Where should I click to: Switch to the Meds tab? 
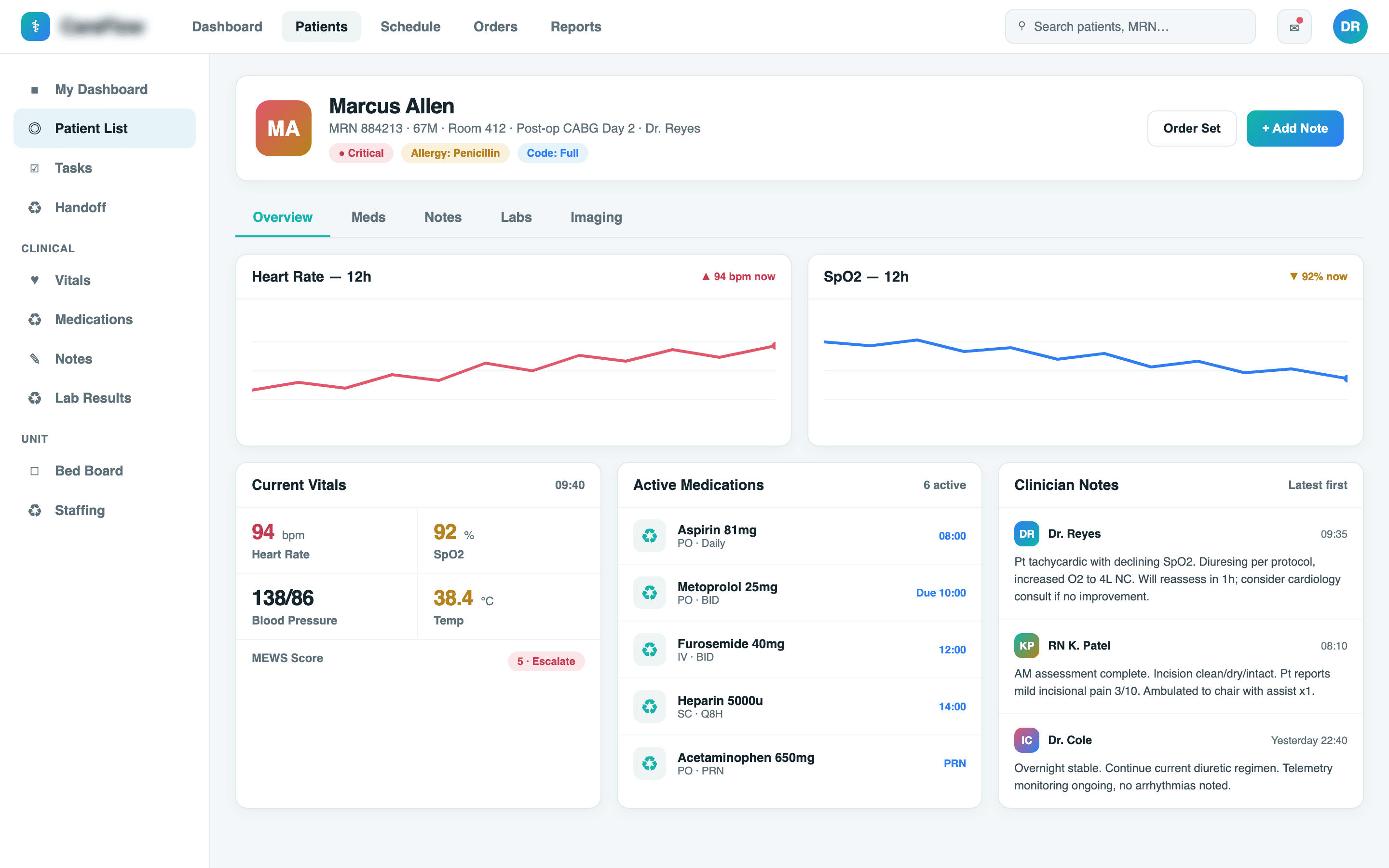pos(368,217)
